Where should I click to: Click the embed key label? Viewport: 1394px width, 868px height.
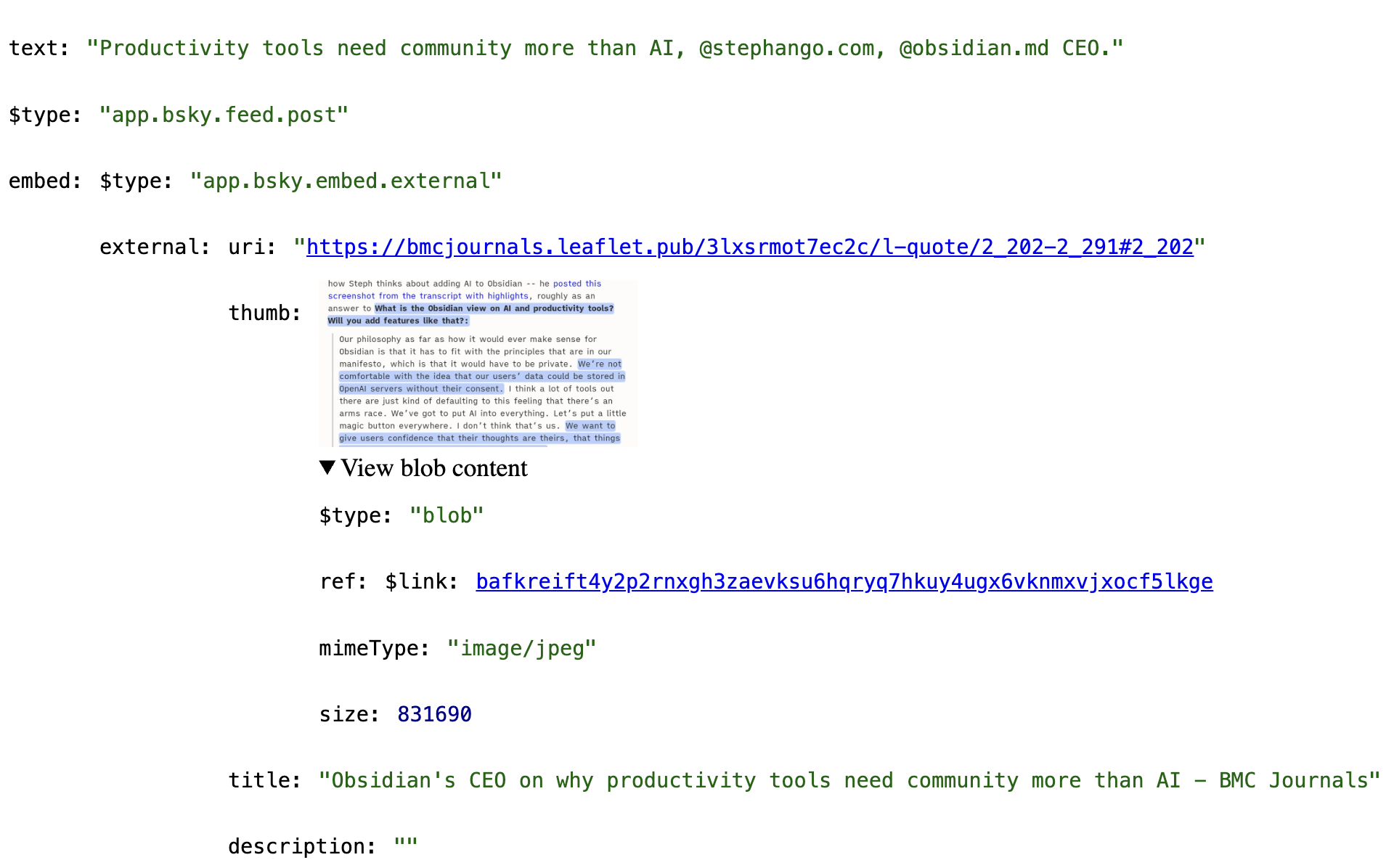tap(45, 181)
